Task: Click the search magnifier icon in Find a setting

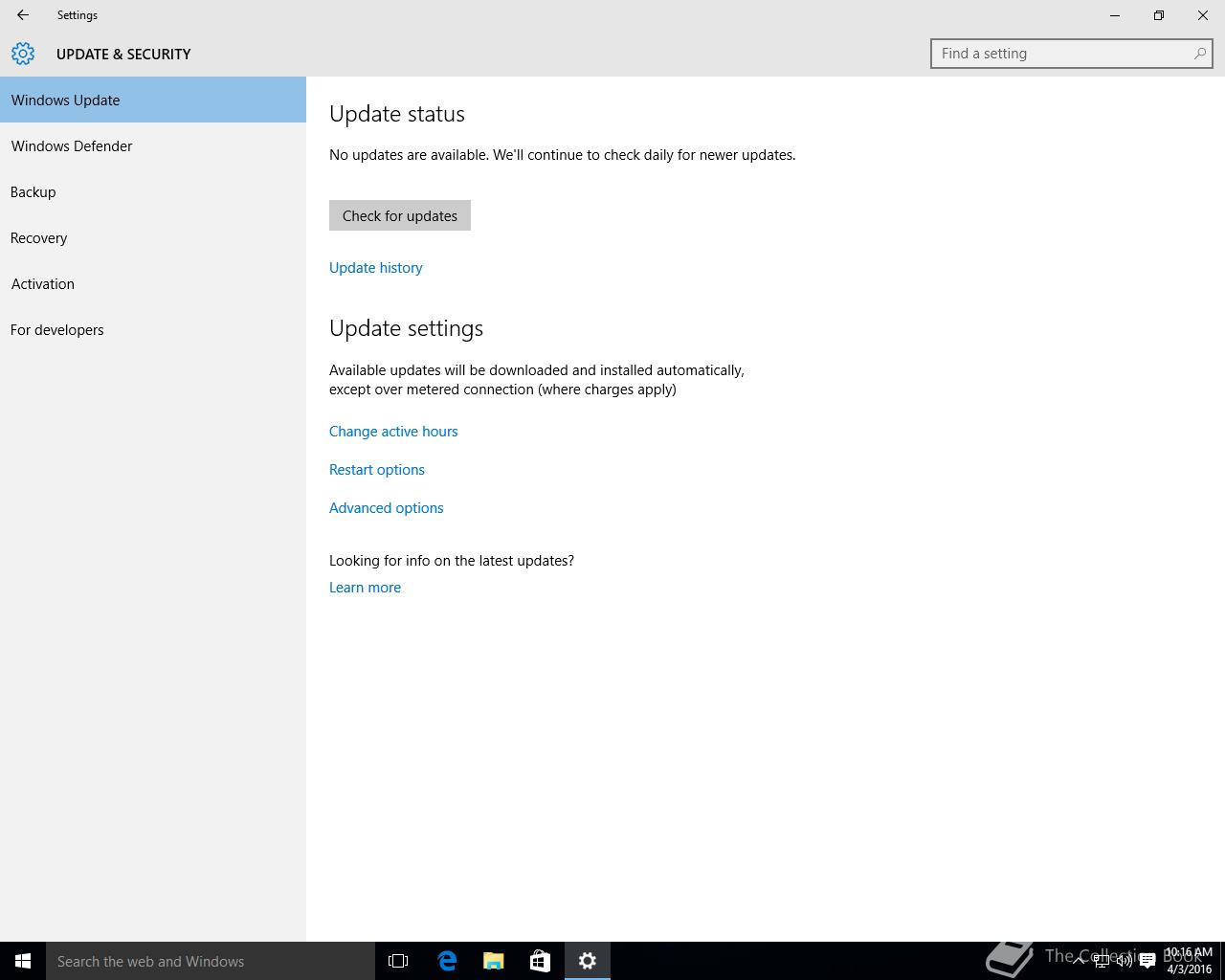Action: point(1199,54)
